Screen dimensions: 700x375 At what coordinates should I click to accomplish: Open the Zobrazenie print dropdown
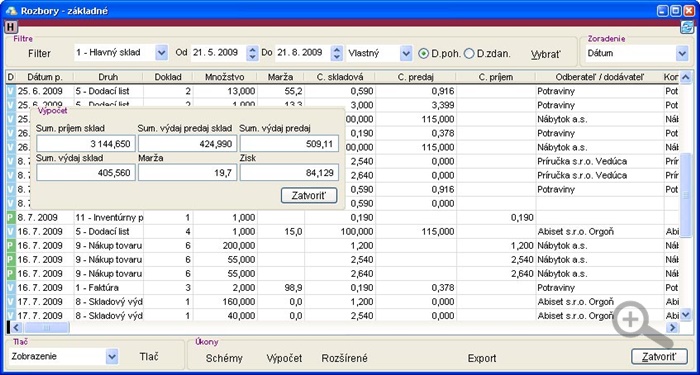(x=112, y=357)
